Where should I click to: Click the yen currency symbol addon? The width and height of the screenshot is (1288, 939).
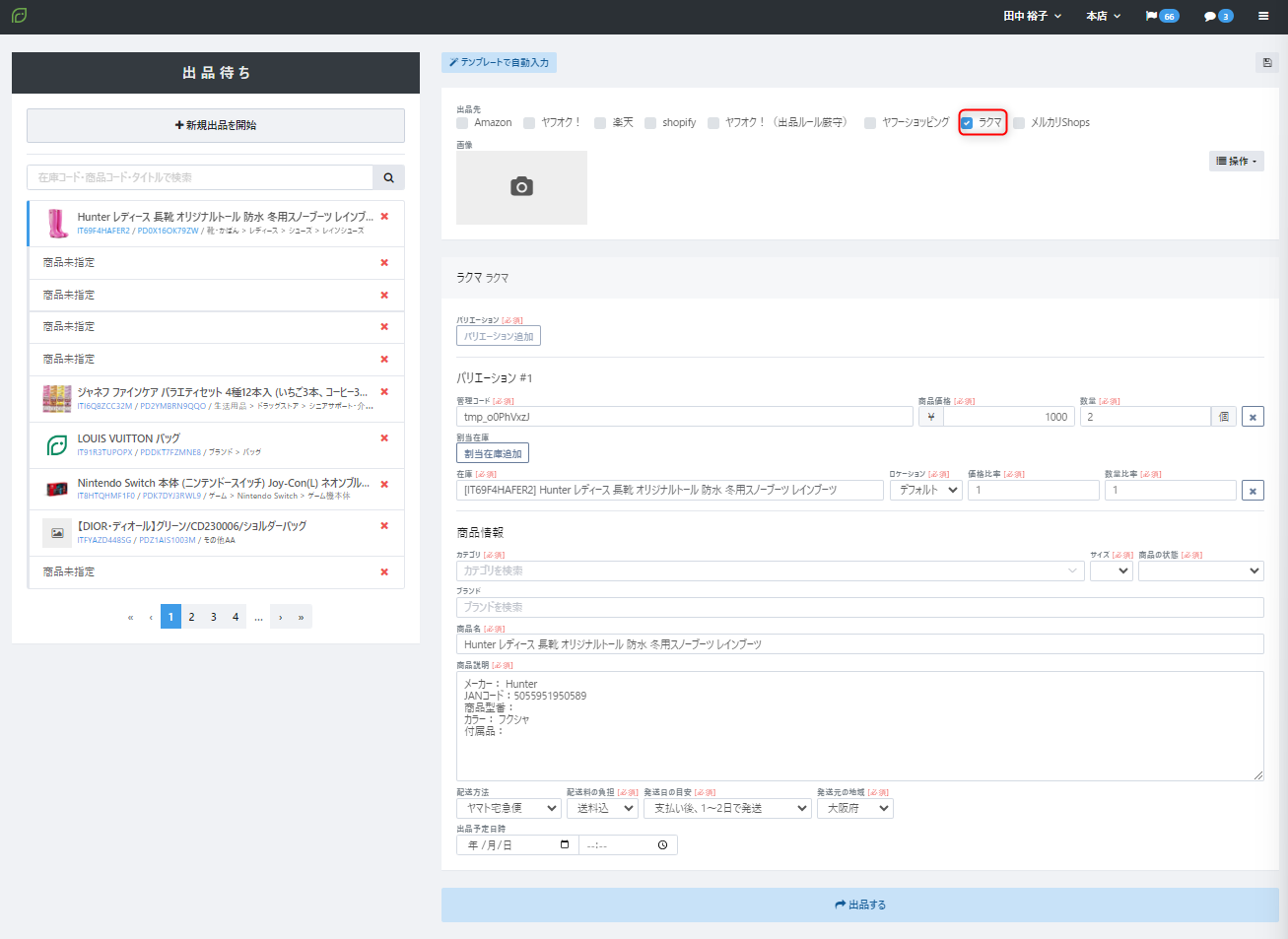tap(931, 417)
